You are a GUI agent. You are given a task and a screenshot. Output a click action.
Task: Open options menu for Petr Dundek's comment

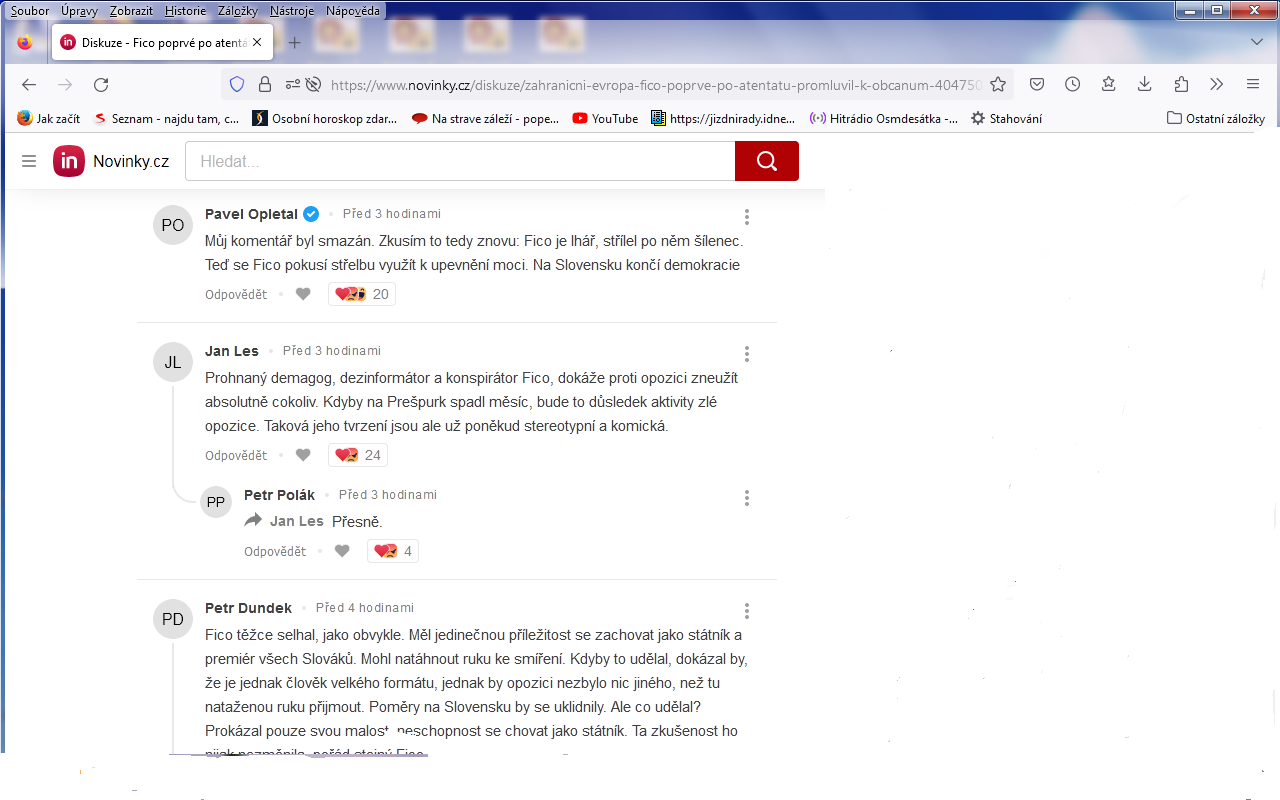[746, 611]
